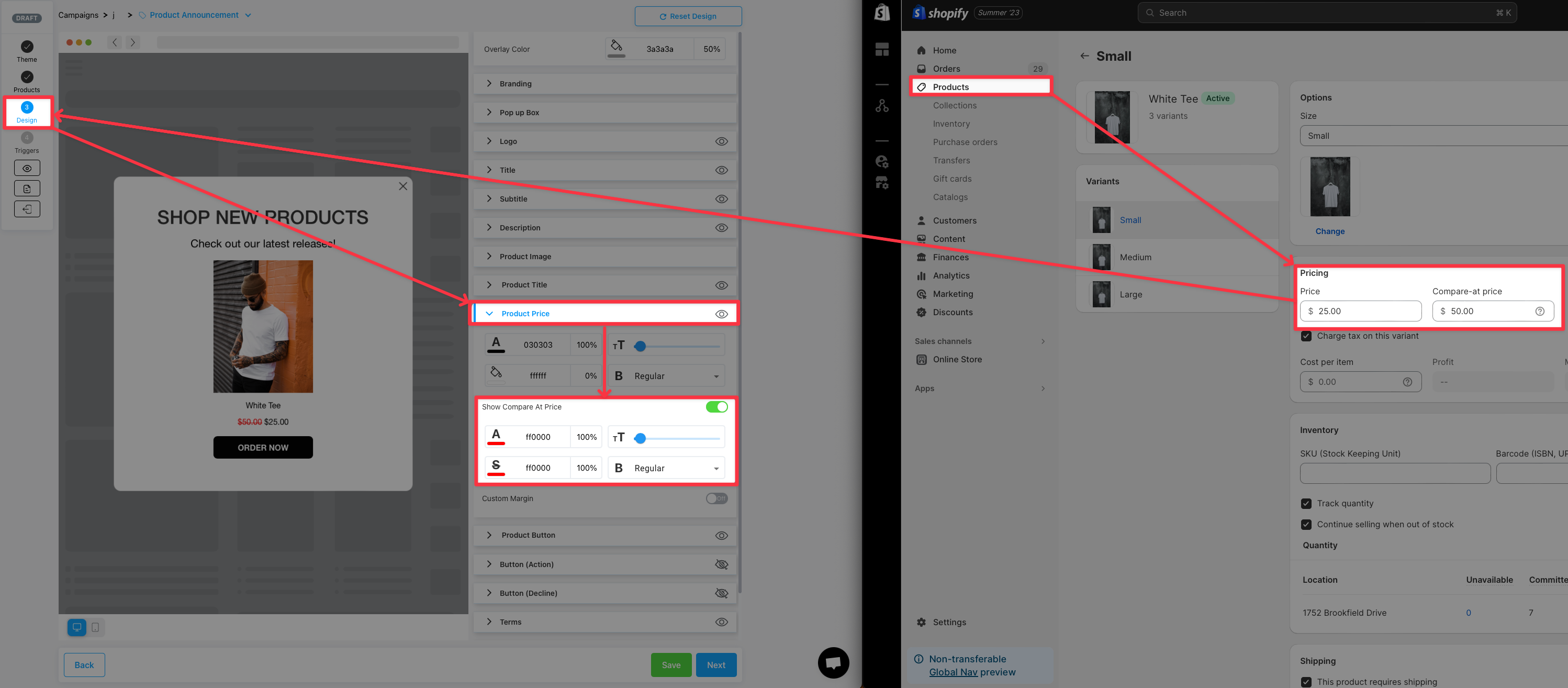Toggle visibility of Product Price section
Screen dimensions: 1568x688
click(721, 314)
